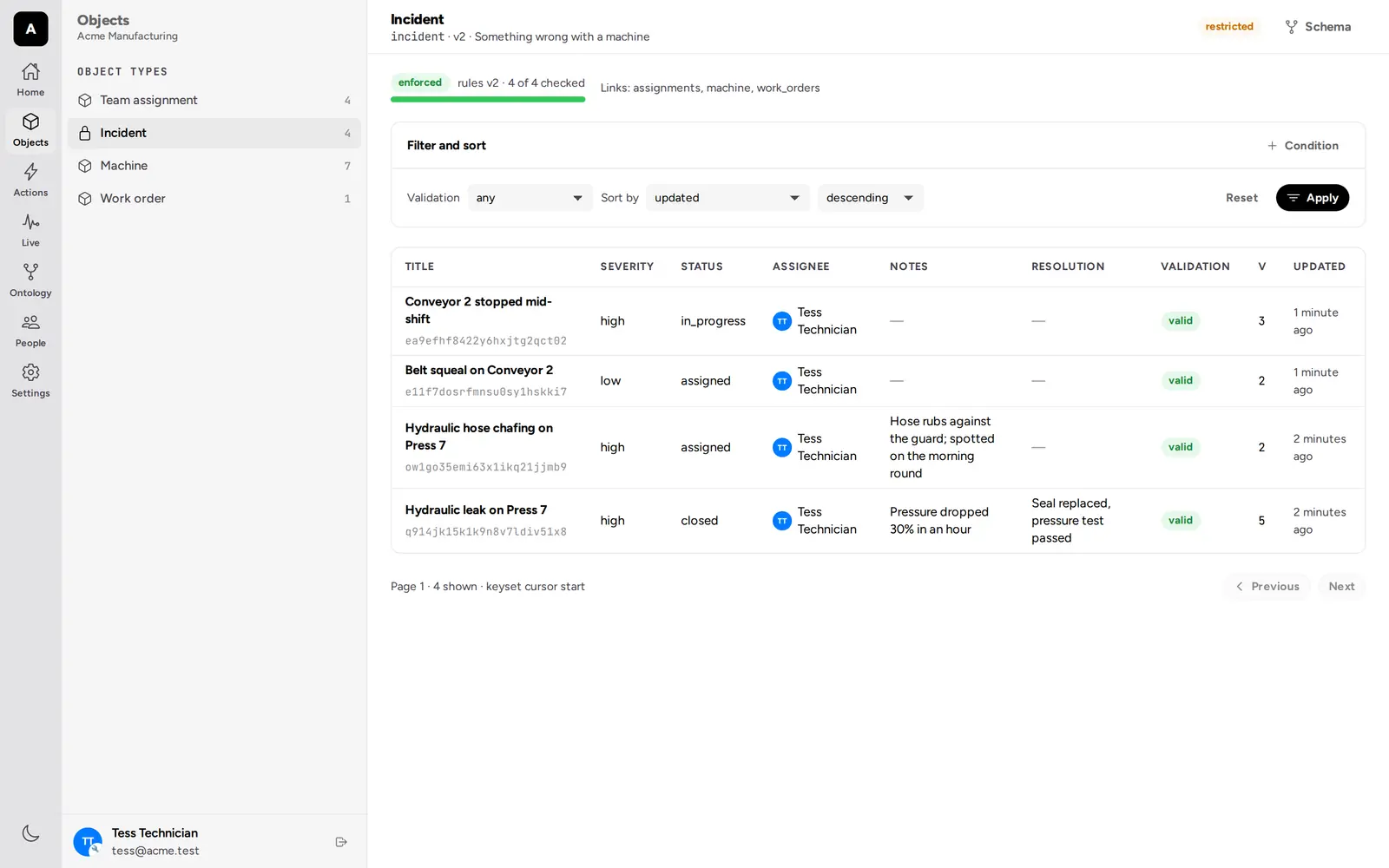This screenshot has height=868, width=1389.
Task: Add a filter Condition
Action: coord(1303,146)
